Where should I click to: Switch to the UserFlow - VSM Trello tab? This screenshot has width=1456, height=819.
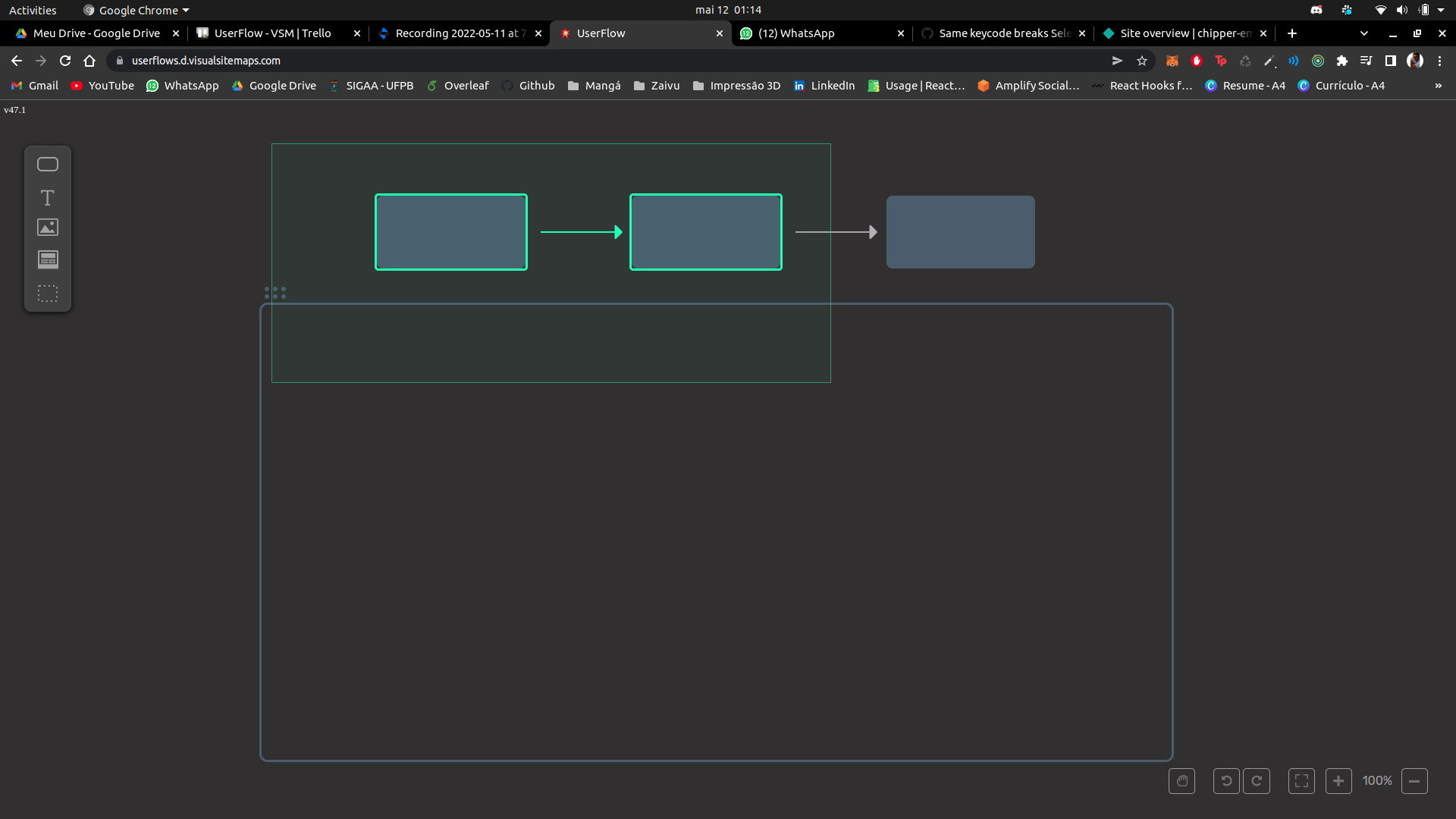(x=269, y=33)
